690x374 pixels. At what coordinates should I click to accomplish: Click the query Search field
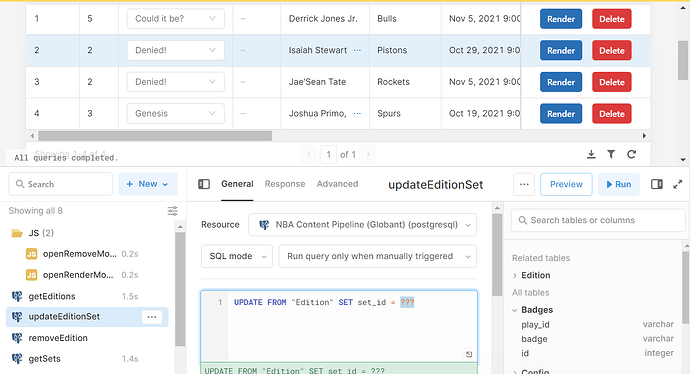61,184
